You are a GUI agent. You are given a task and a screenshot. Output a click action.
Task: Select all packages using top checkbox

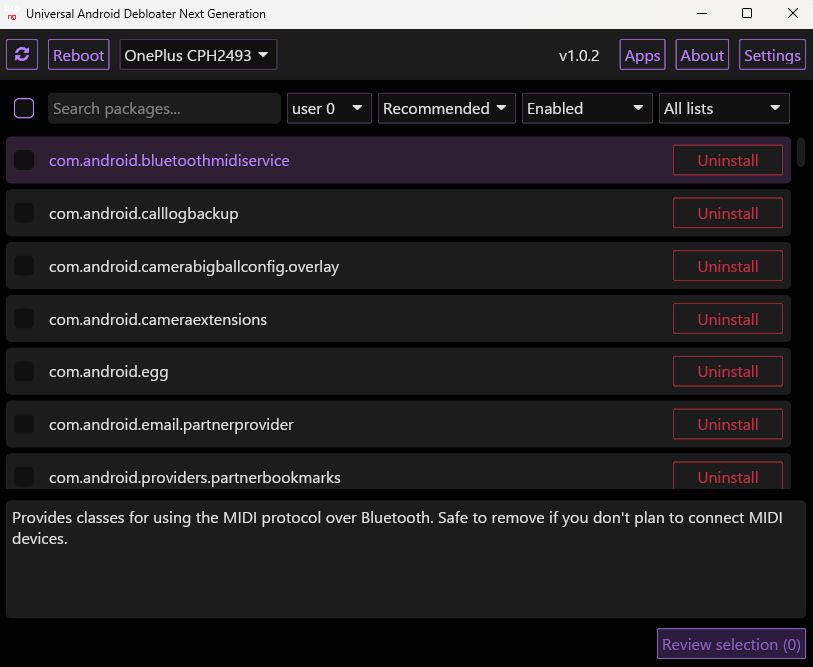(24, 108)
